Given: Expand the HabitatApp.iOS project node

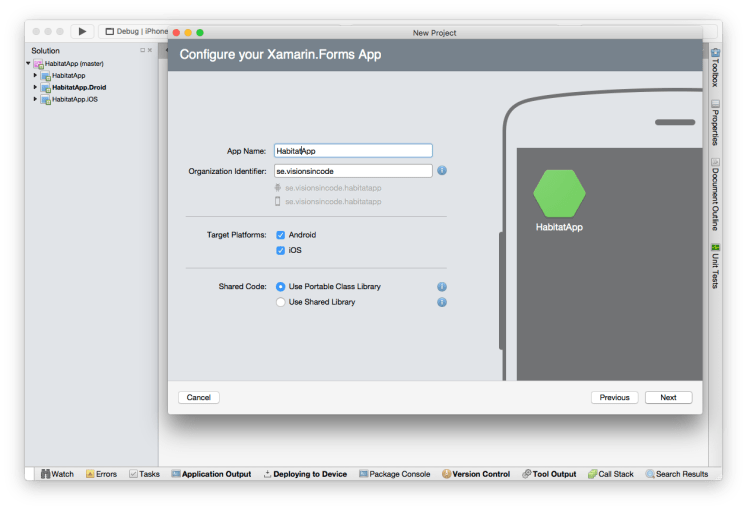Looking at the screenshot, I should (x=35, y=99).
